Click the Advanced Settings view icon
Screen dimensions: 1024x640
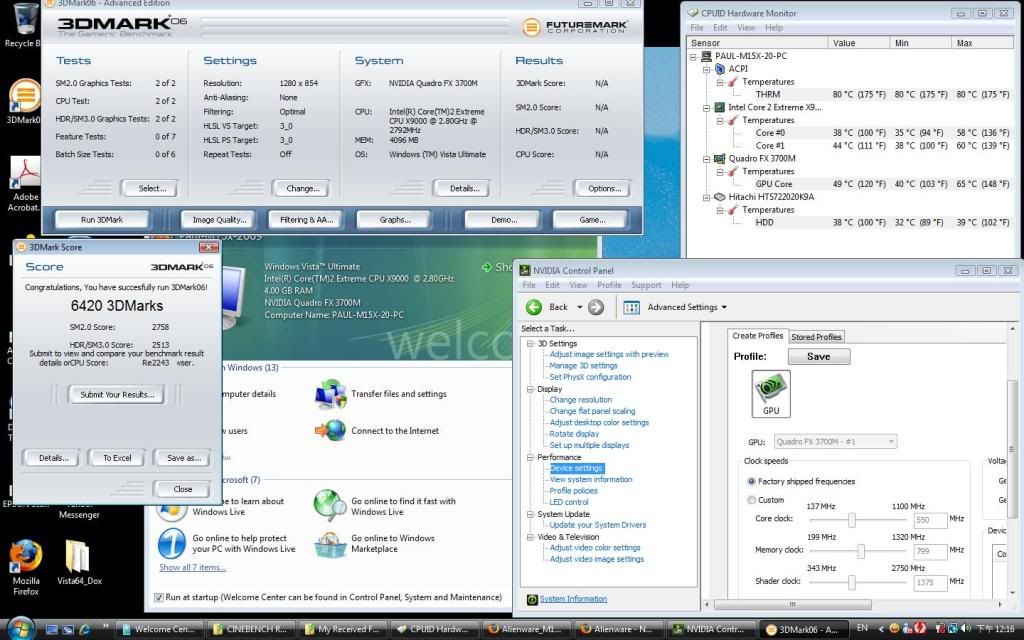point(631,308)
